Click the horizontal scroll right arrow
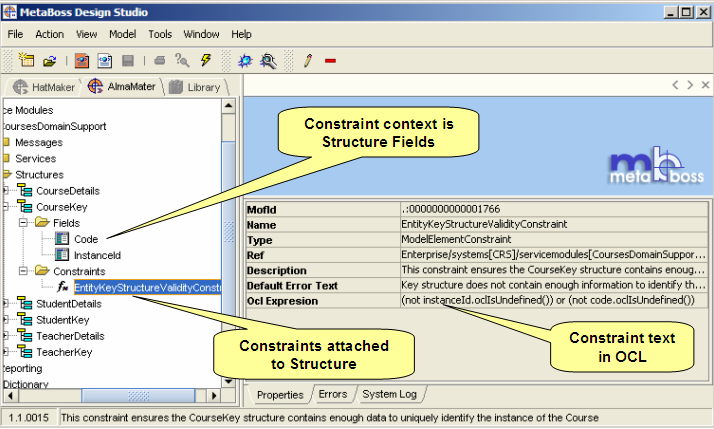This screenshot has width=714, height=429. 214,395
